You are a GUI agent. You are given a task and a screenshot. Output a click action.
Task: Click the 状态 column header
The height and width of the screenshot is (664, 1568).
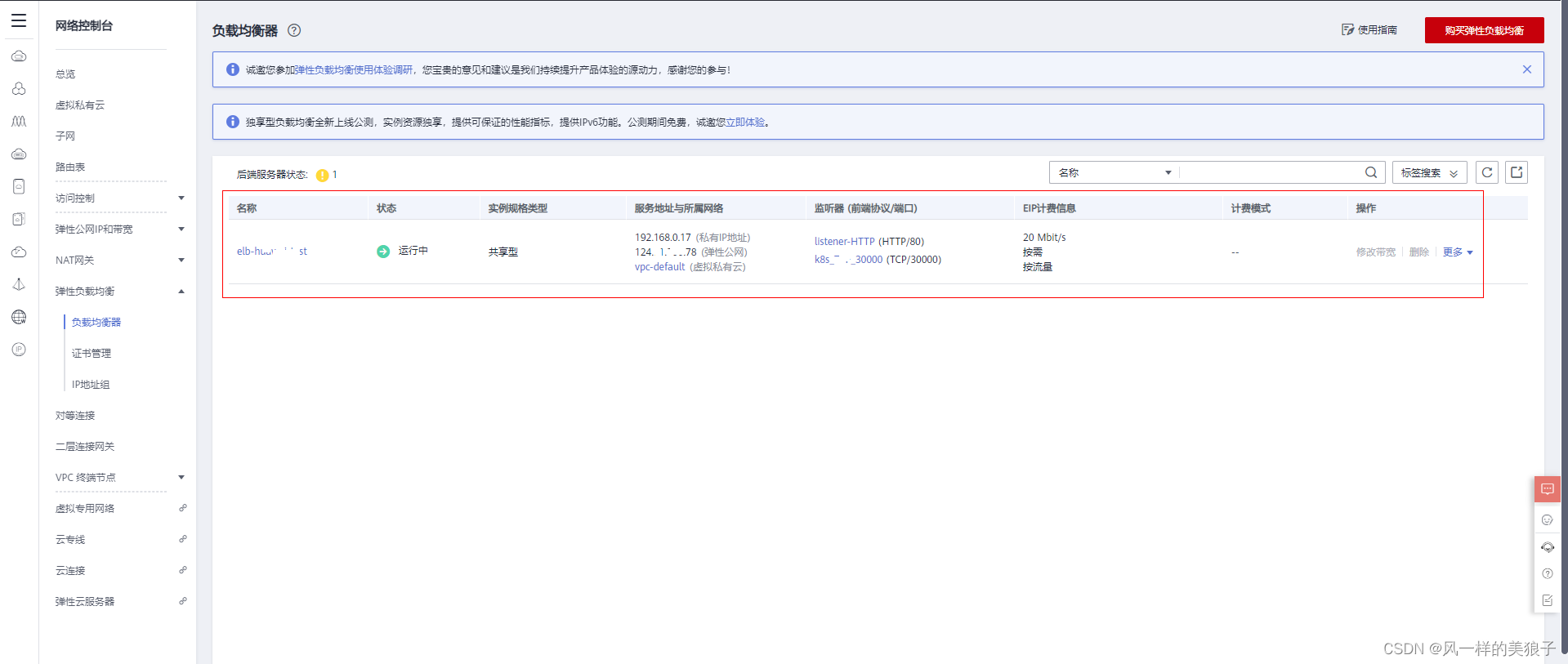pos(386,208)
